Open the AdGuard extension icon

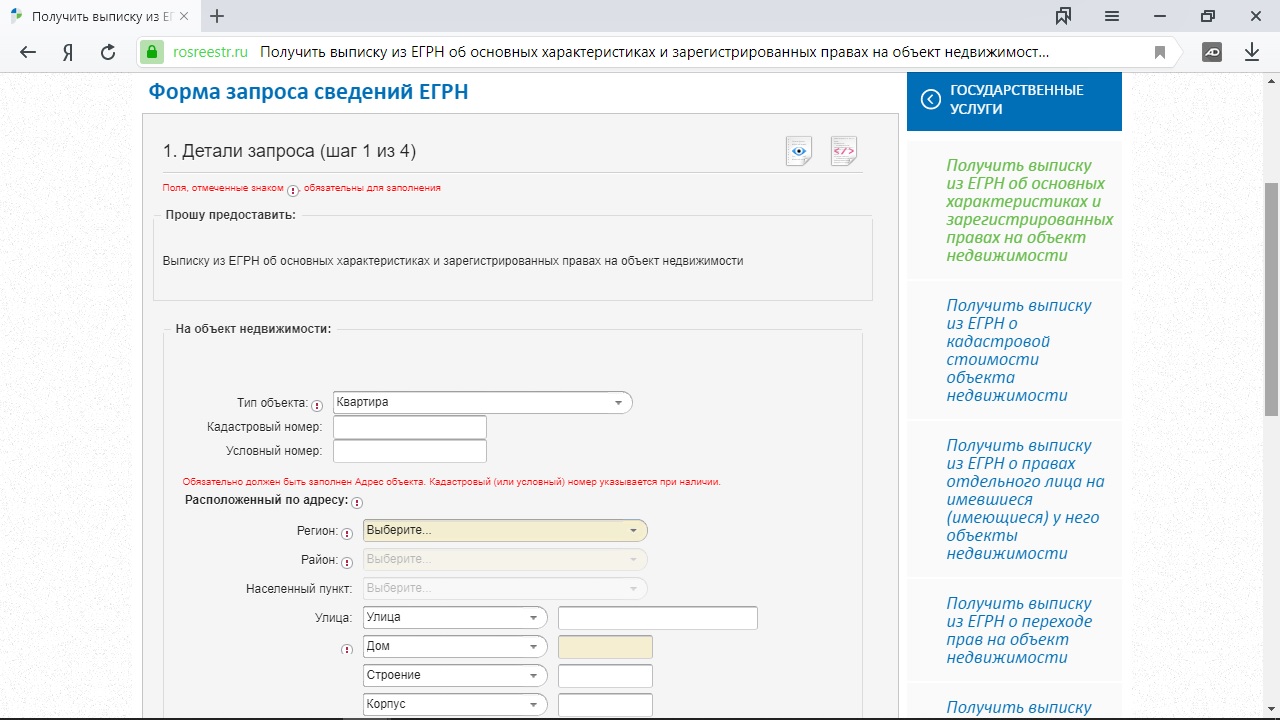click(1212, 52)
